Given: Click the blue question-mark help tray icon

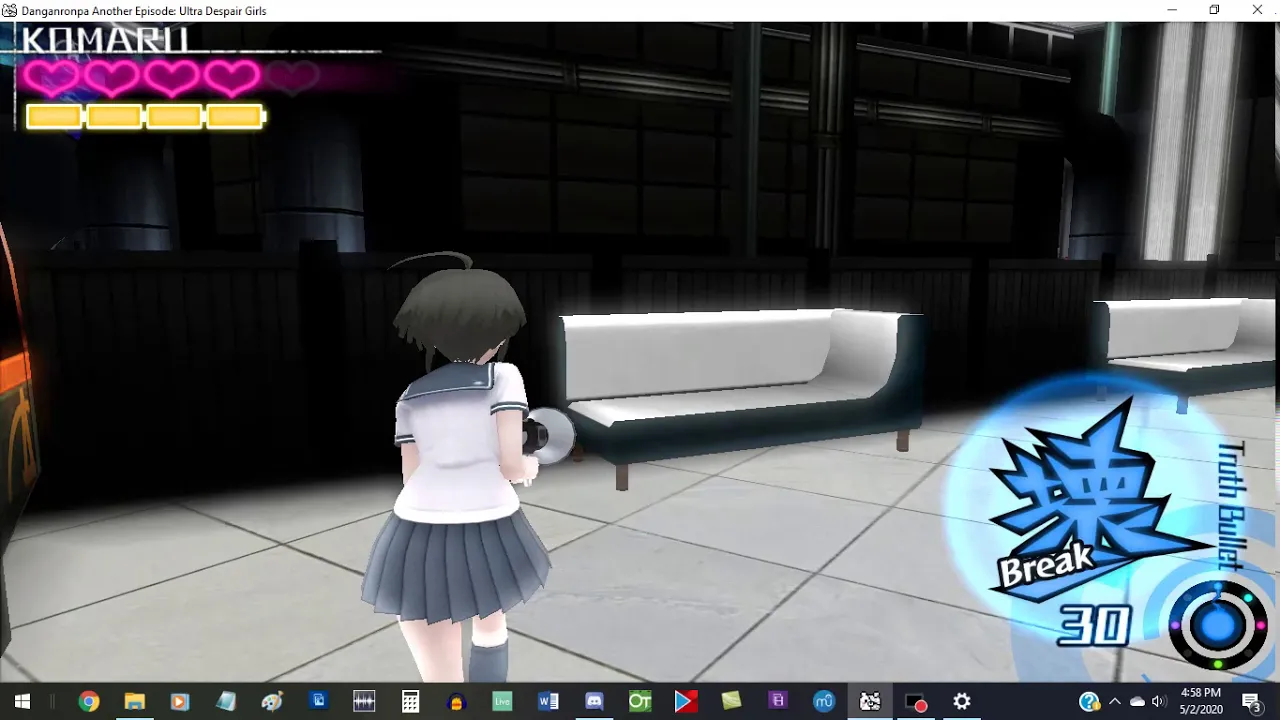Looking at the screenshot, I should [1090, 702].
